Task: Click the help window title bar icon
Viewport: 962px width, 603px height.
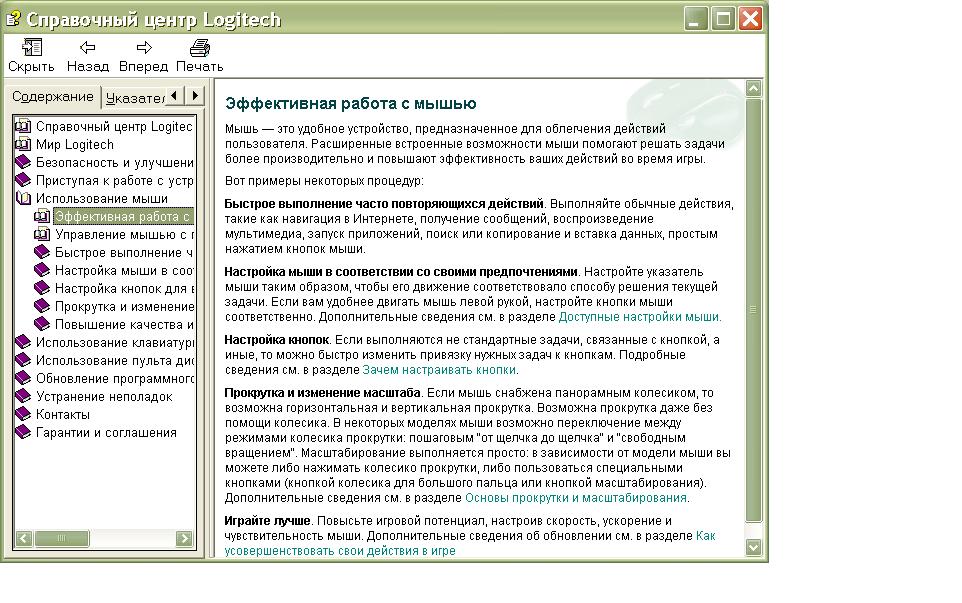Action: click(x=13, y=18)
